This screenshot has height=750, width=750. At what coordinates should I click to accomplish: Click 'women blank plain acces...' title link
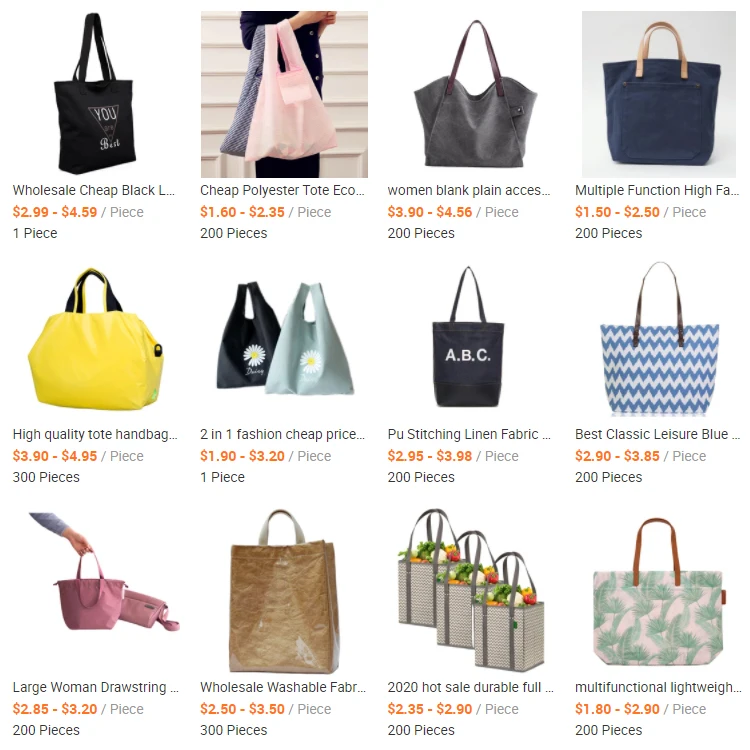(469, 190)
